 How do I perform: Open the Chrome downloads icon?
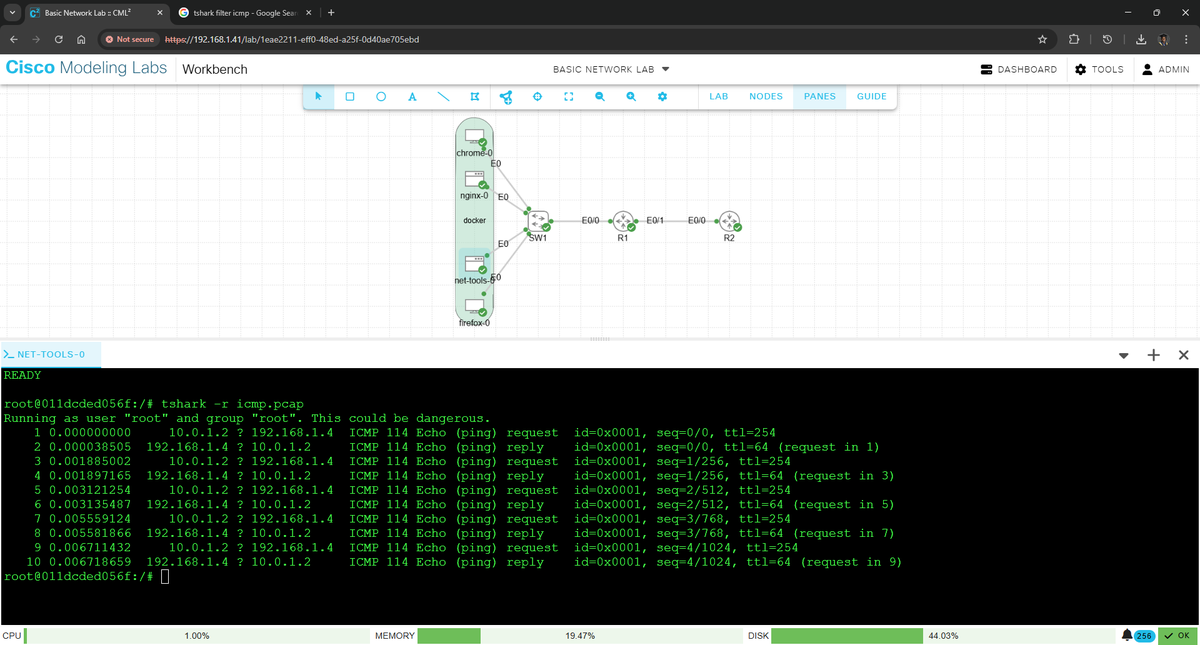coord(1141,39)
